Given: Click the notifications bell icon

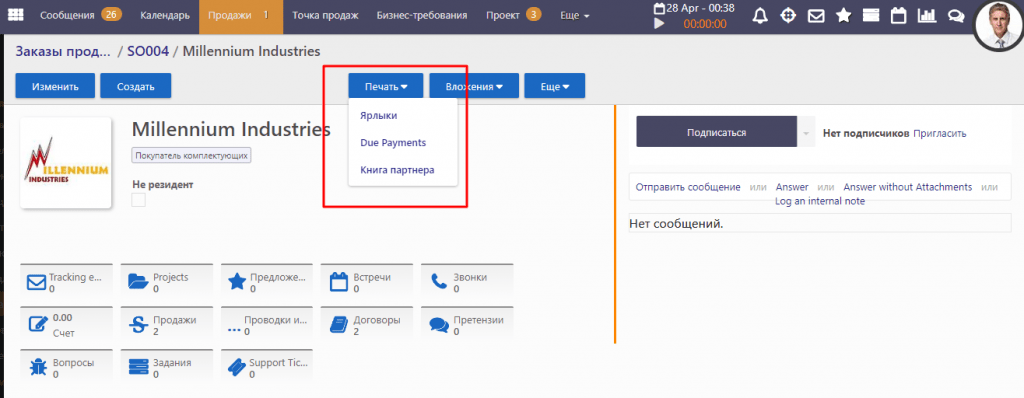Looking at the screenshot, I should pyautogui.click(x=760, y=16).
